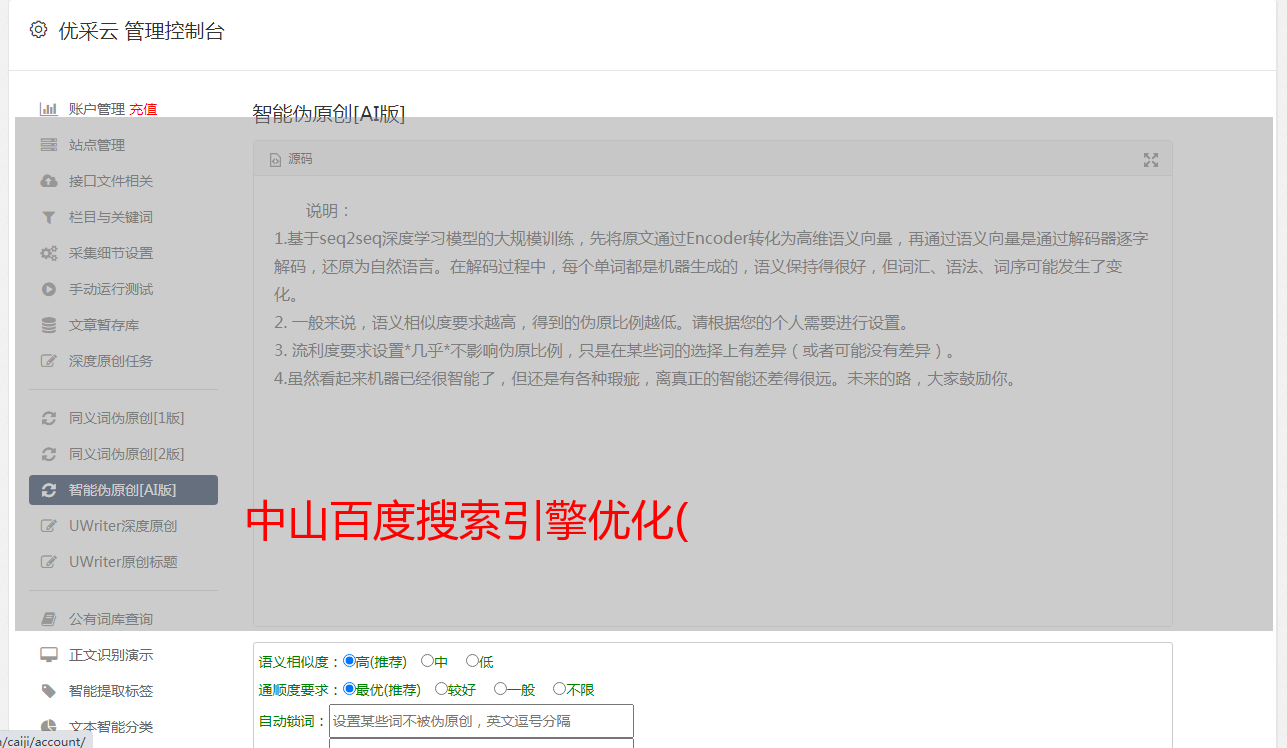Click the 说明： text in the editor
The width and height of the screenshot is (1287, 748).
[329, 211]
